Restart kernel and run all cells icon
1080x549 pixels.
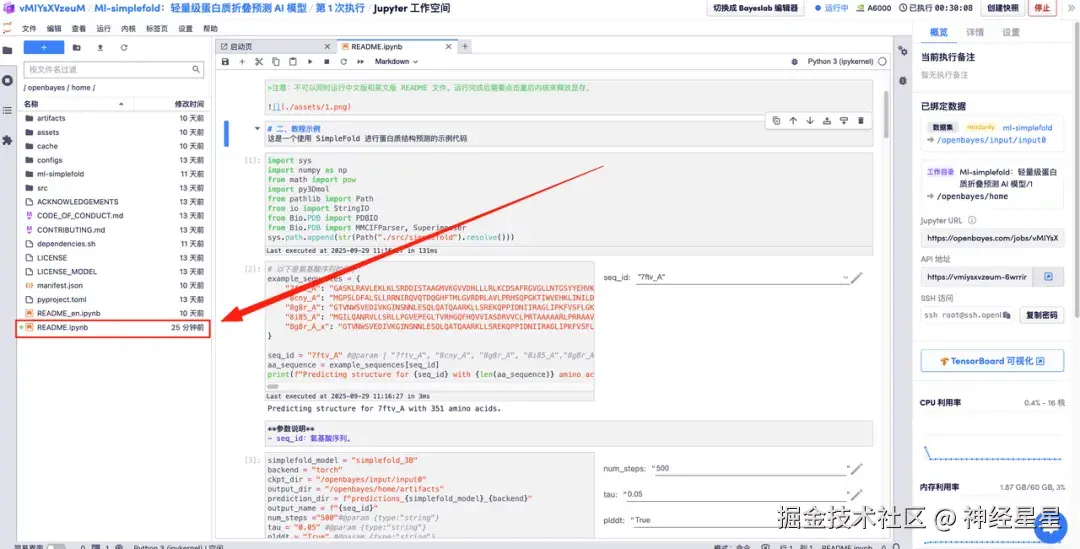tap(360, 61)
